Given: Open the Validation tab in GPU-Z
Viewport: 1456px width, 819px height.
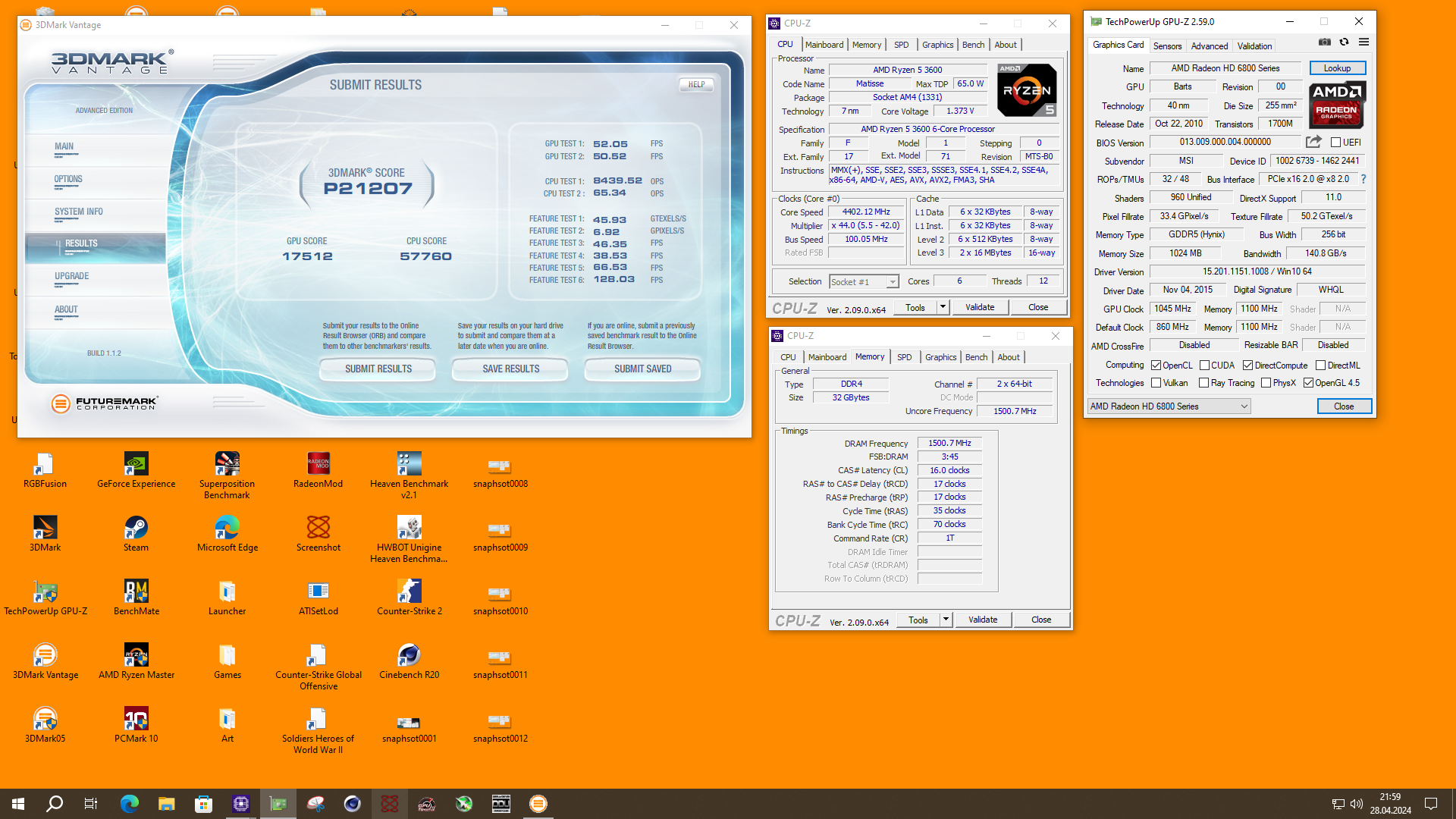Looking at the screenshot, I should pyautogui.click(x=1254, y=46).
